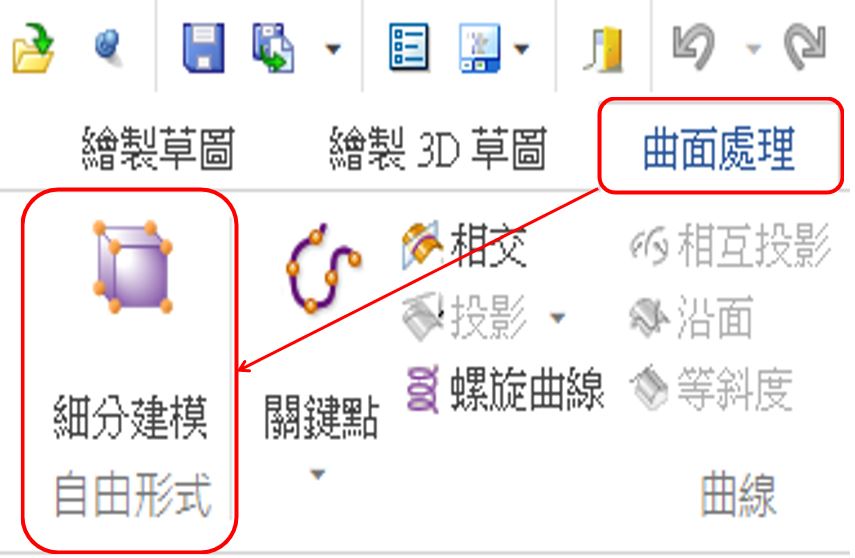Expand the window layout dropdown arrow
Image resolution: width=855 pixels, height=558 pixels.
point(521,49)
